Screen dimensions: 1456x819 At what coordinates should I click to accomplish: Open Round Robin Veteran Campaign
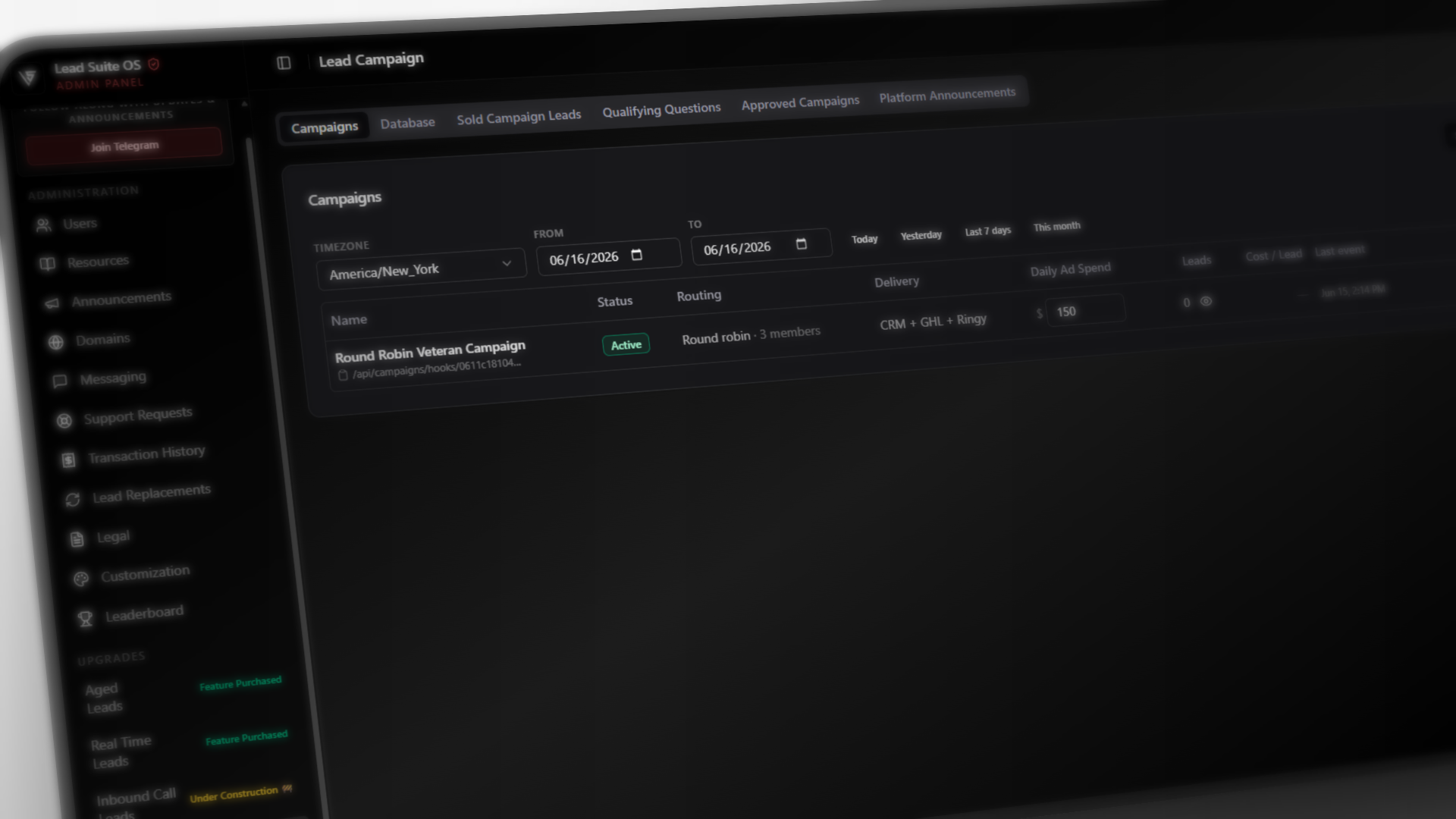tap(430, 351)
